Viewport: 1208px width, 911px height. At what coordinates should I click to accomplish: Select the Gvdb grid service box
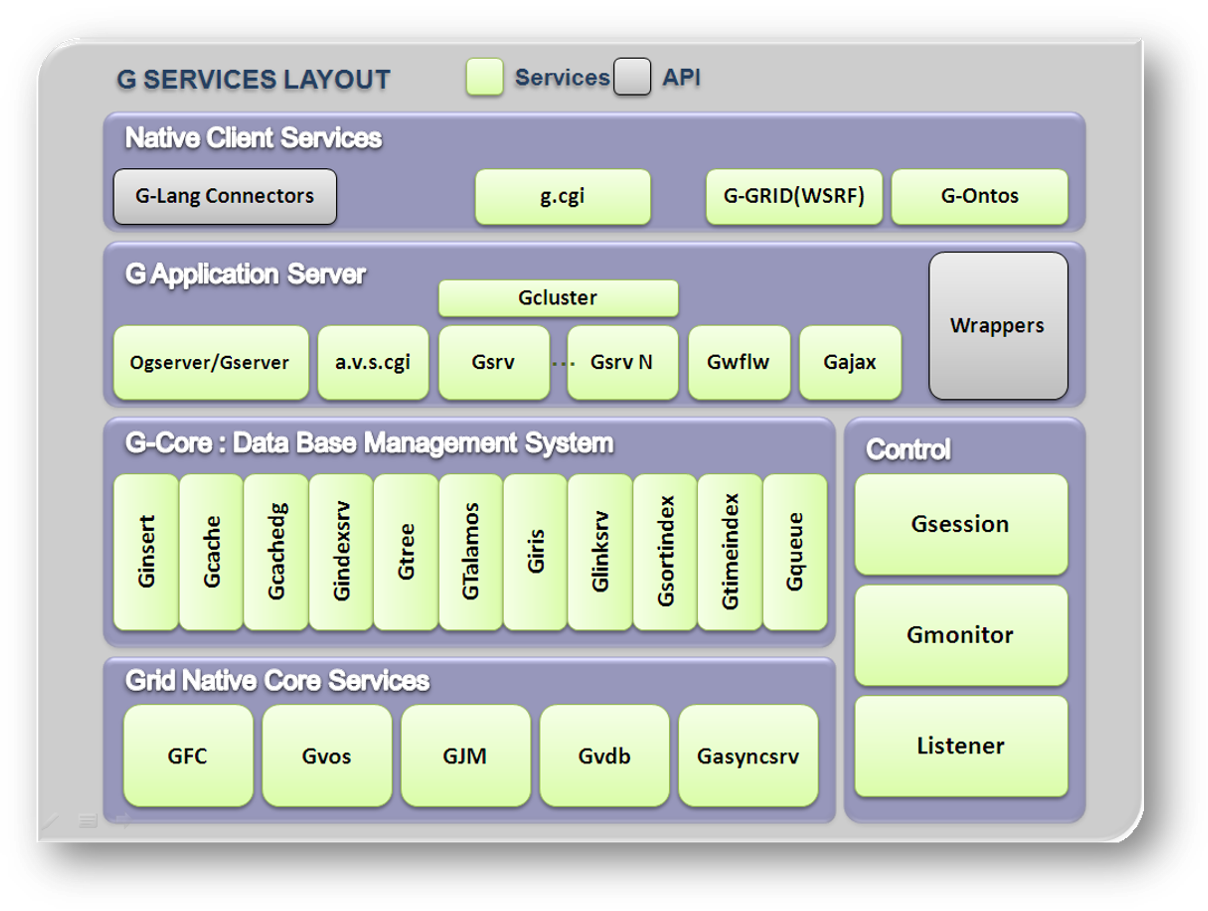tap(604, 756)
